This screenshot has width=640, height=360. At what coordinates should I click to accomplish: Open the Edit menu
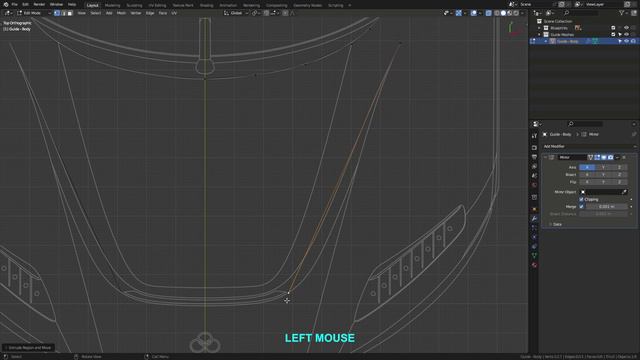[x=25, y=4]
